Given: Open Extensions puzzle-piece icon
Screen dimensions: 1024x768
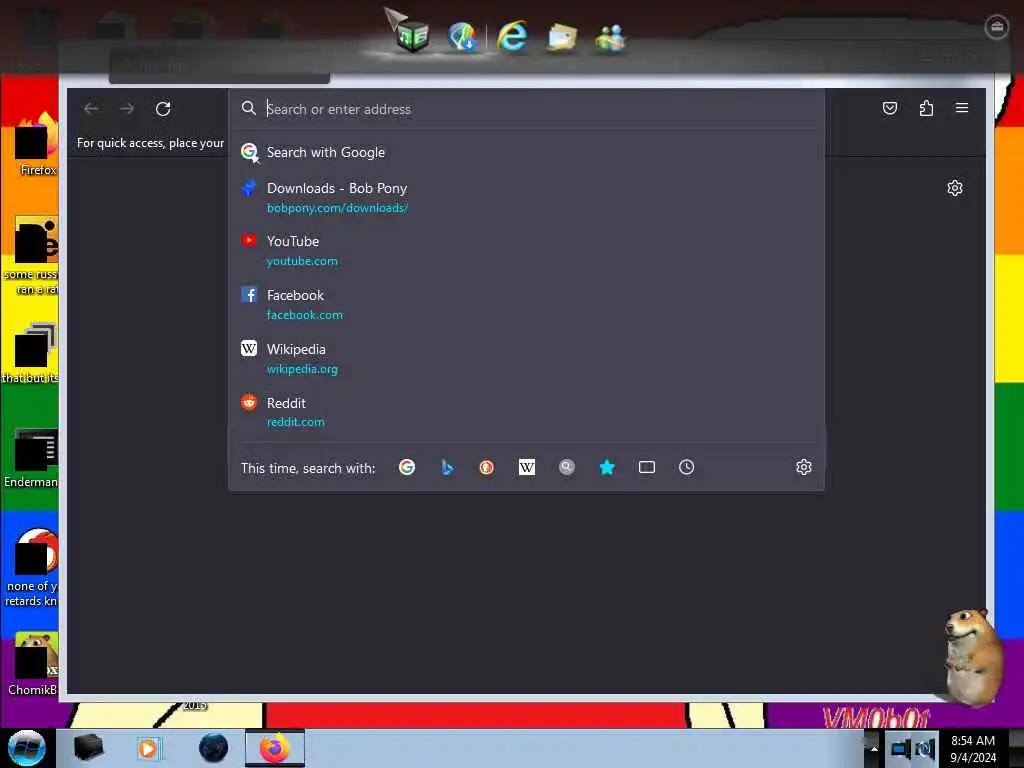Looking at the screenshot, I should tap(926, 108).
